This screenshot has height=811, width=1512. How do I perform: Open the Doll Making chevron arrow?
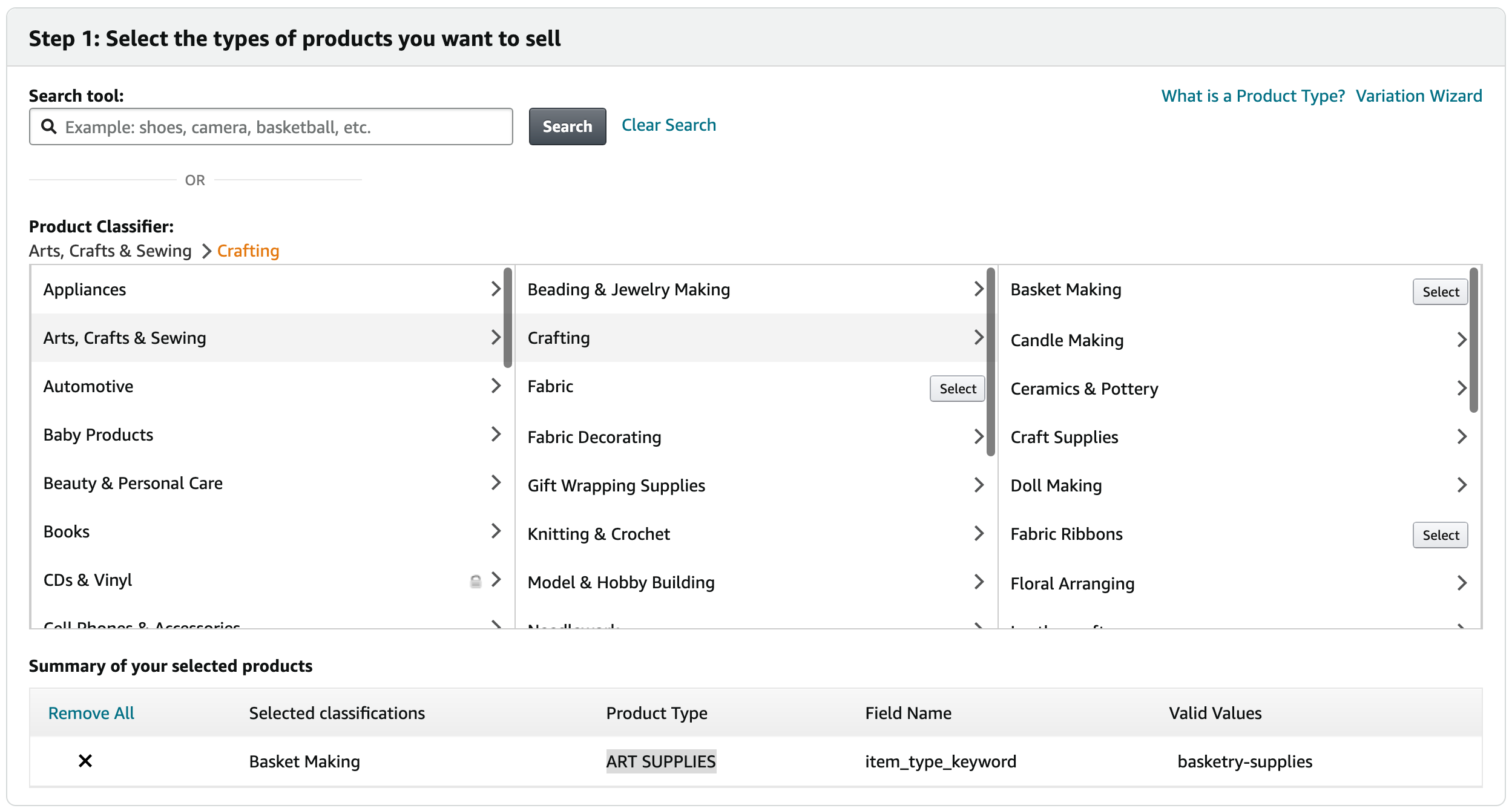1462,485
